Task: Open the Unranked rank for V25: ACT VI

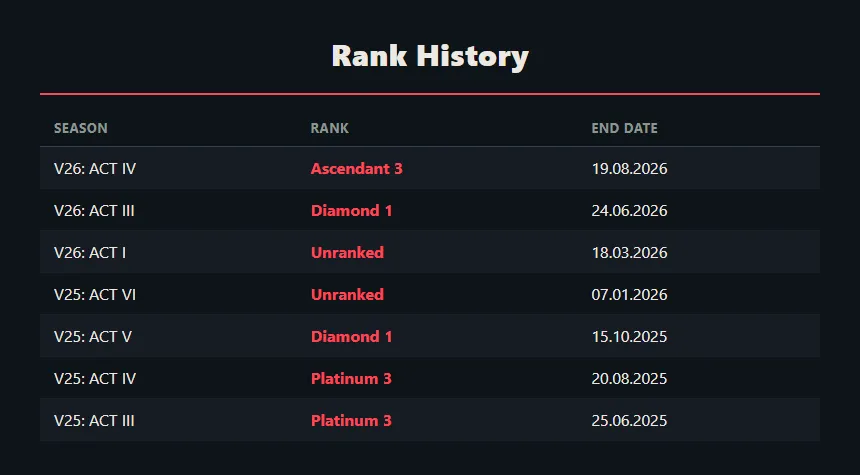Action: [x=347, y=295]
